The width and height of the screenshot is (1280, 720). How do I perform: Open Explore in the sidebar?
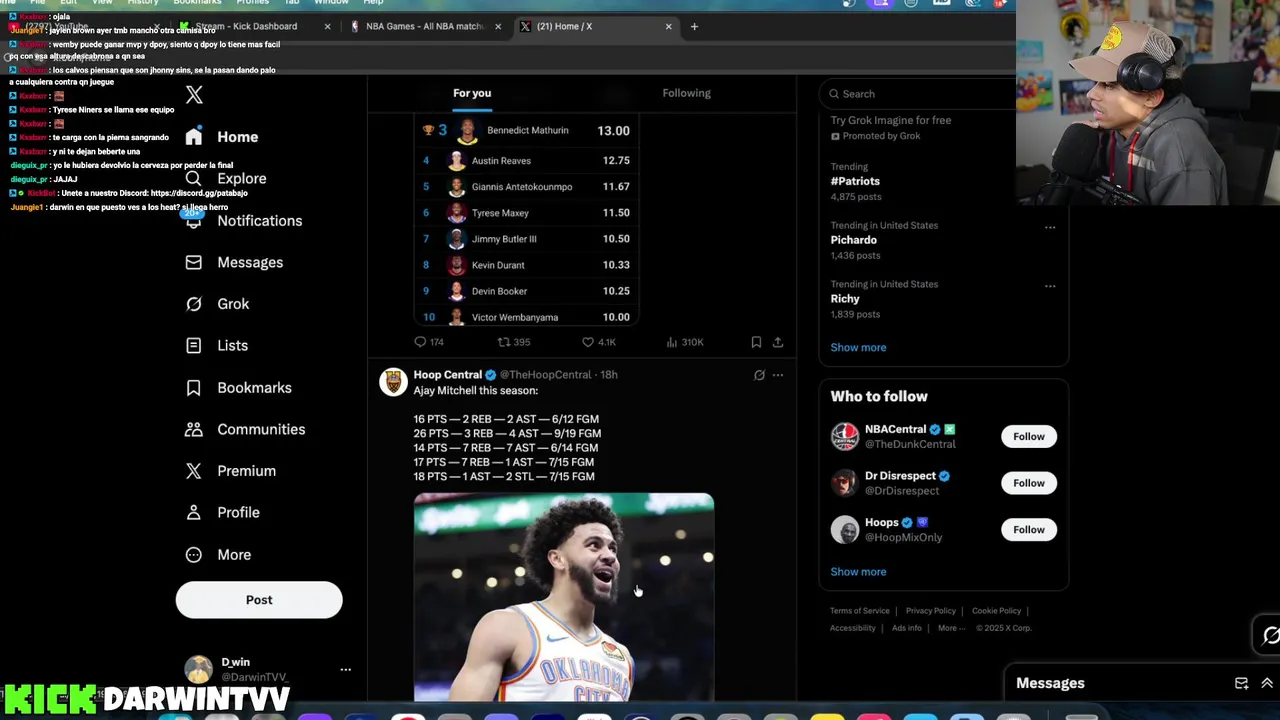(226, 179)
